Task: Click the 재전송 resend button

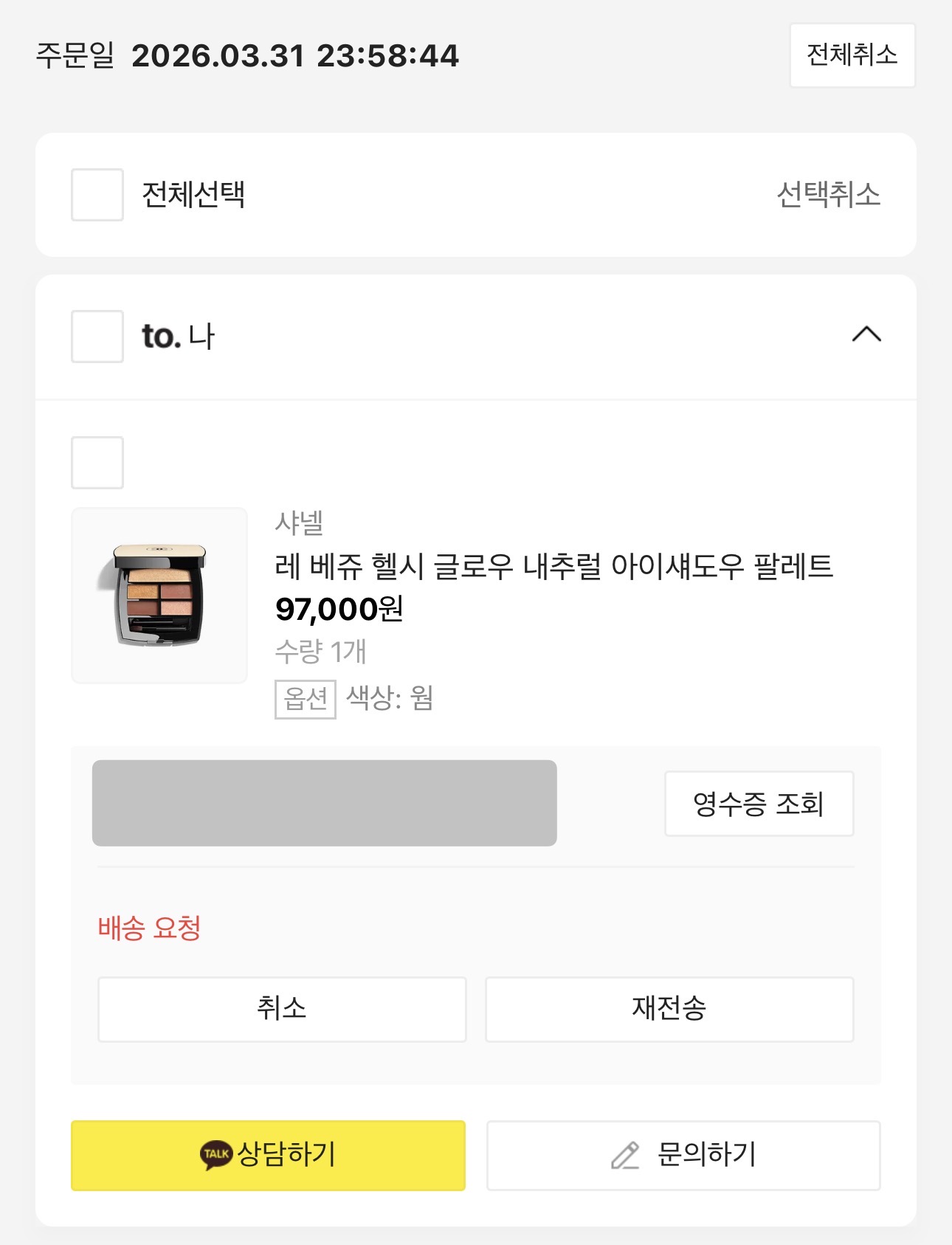Action: (x=669, y=1009)
